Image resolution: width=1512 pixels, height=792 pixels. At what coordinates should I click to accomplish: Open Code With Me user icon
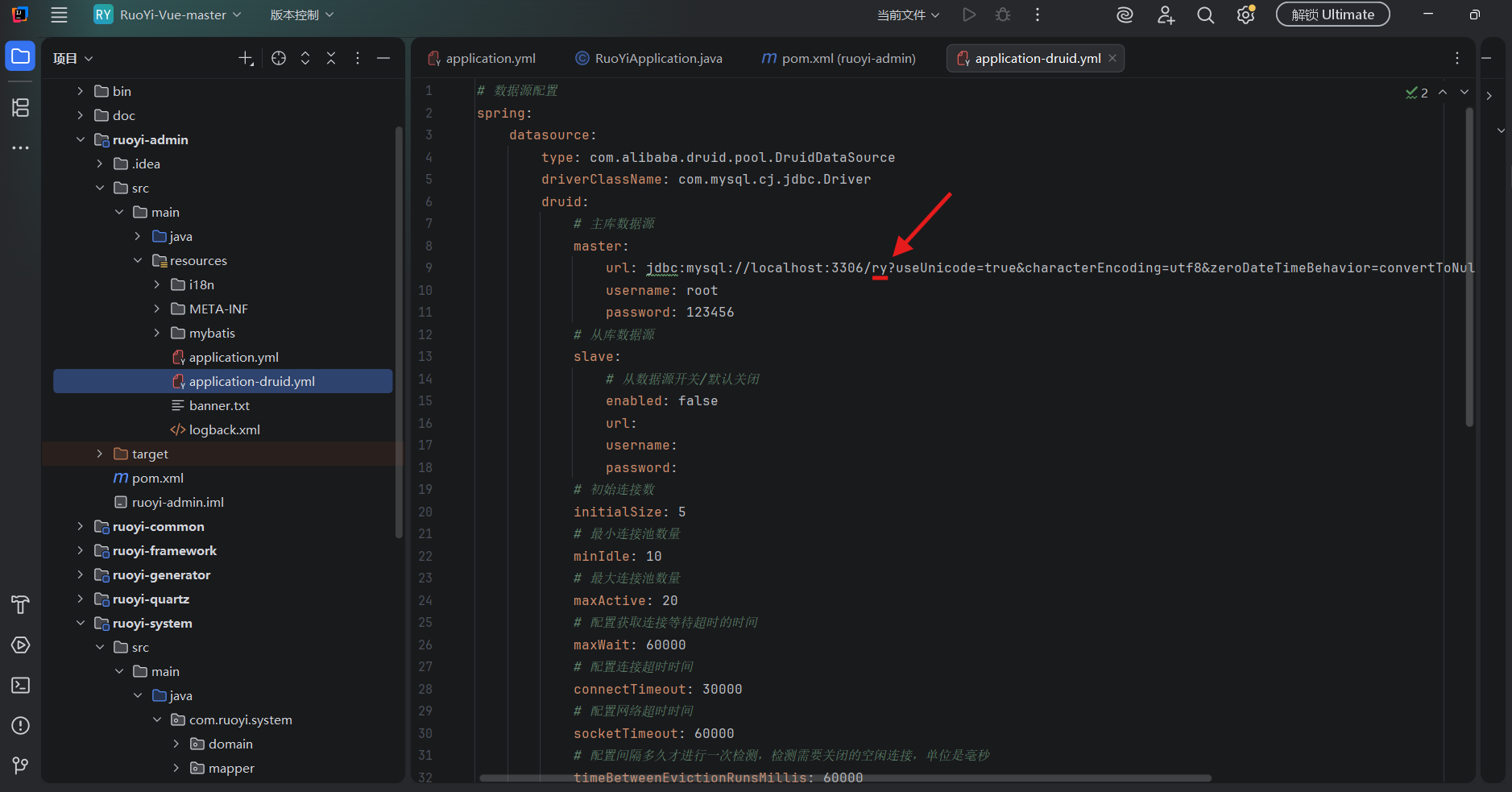pyautogui.click(x=1166, y=15)
